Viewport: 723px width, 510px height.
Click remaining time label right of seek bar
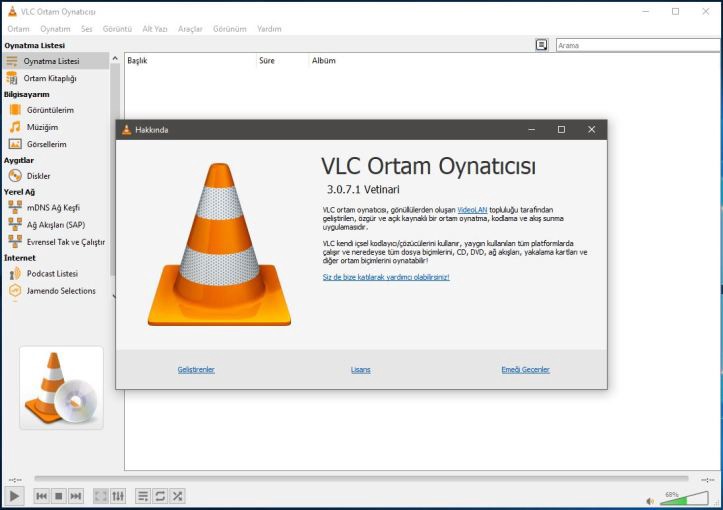point(707,480)
